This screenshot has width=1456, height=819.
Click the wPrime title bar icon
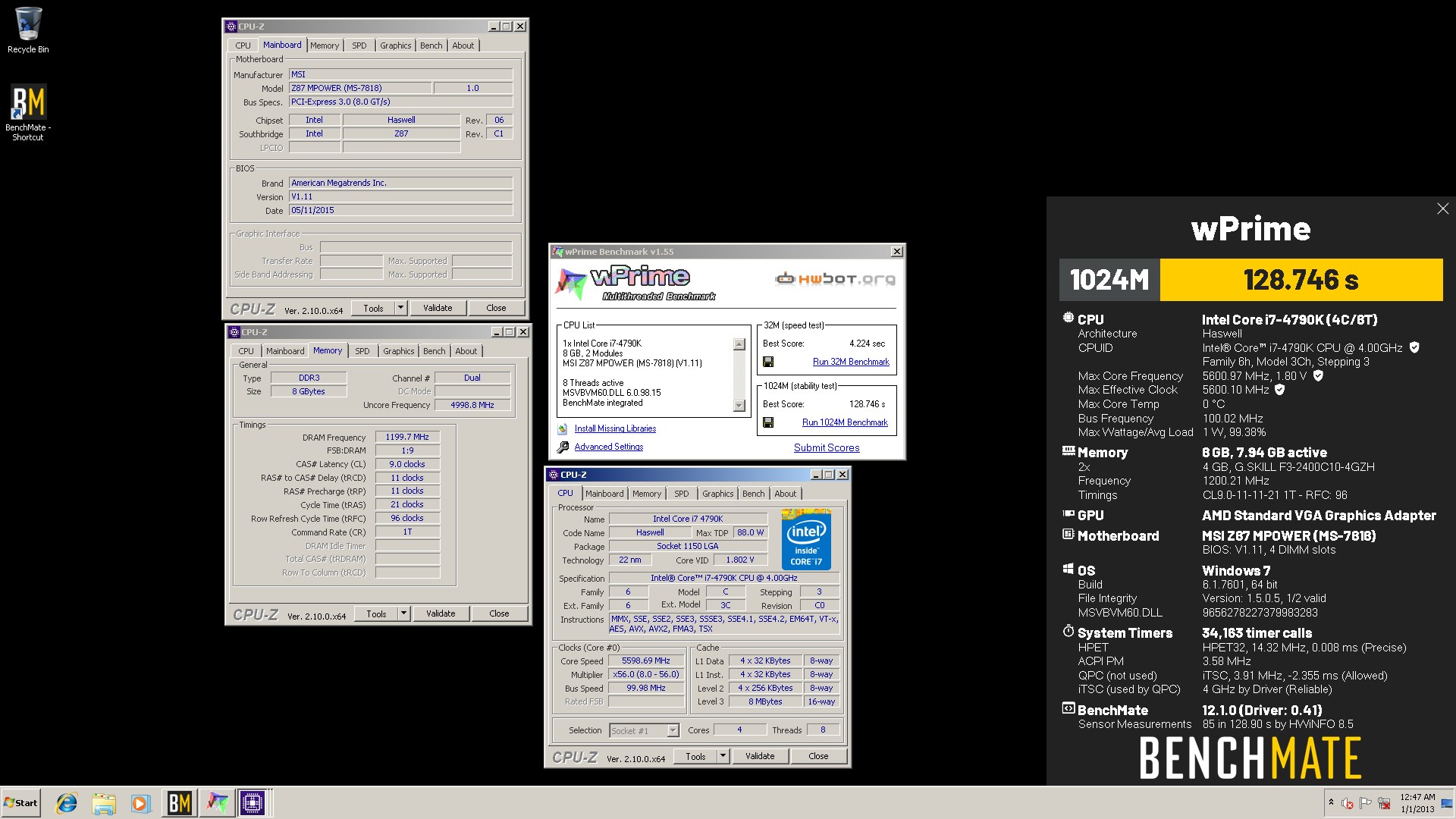(x=558, y=252)
